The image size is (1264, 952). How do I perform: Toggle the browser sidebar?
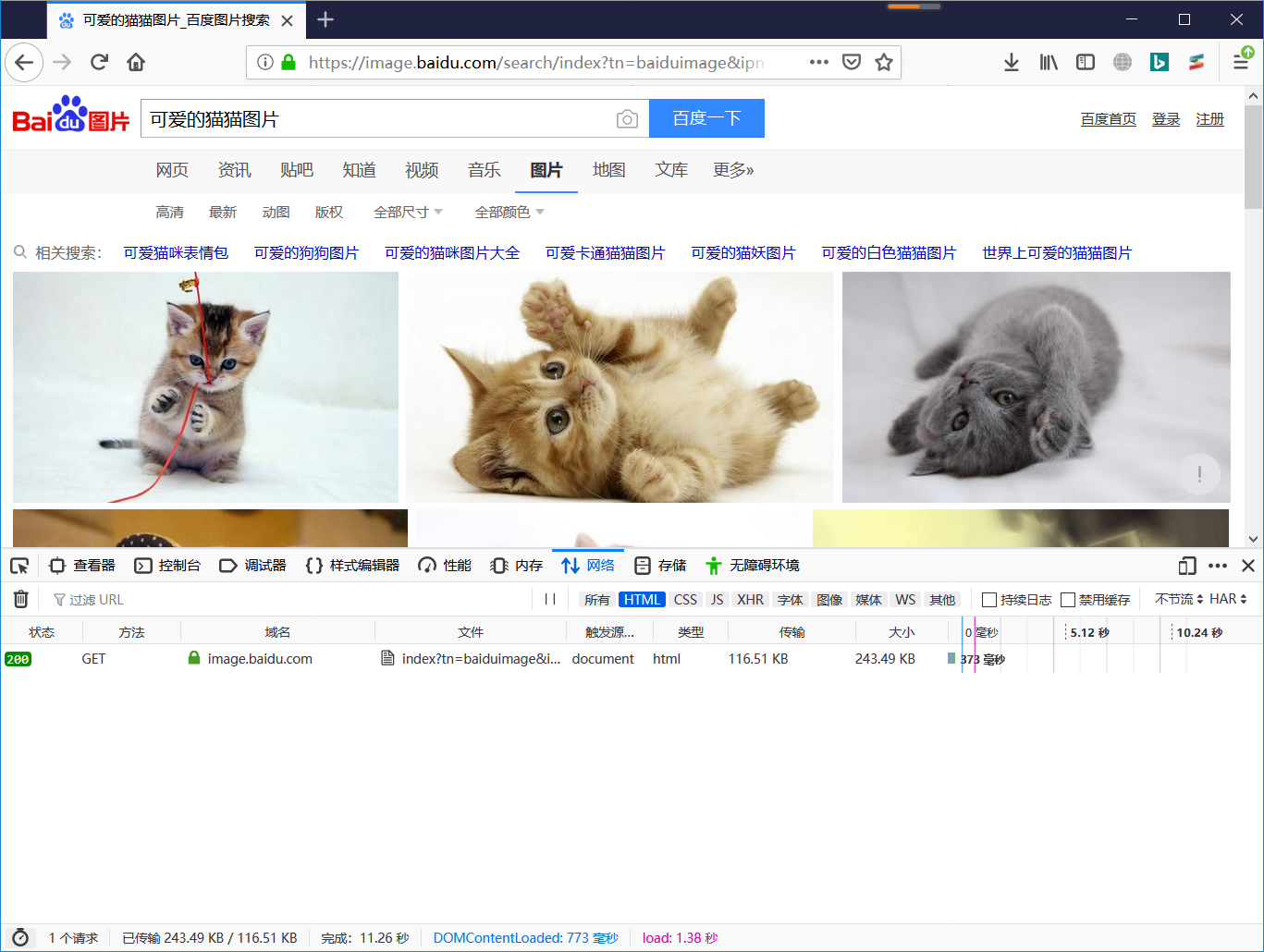coord(1086,62)
